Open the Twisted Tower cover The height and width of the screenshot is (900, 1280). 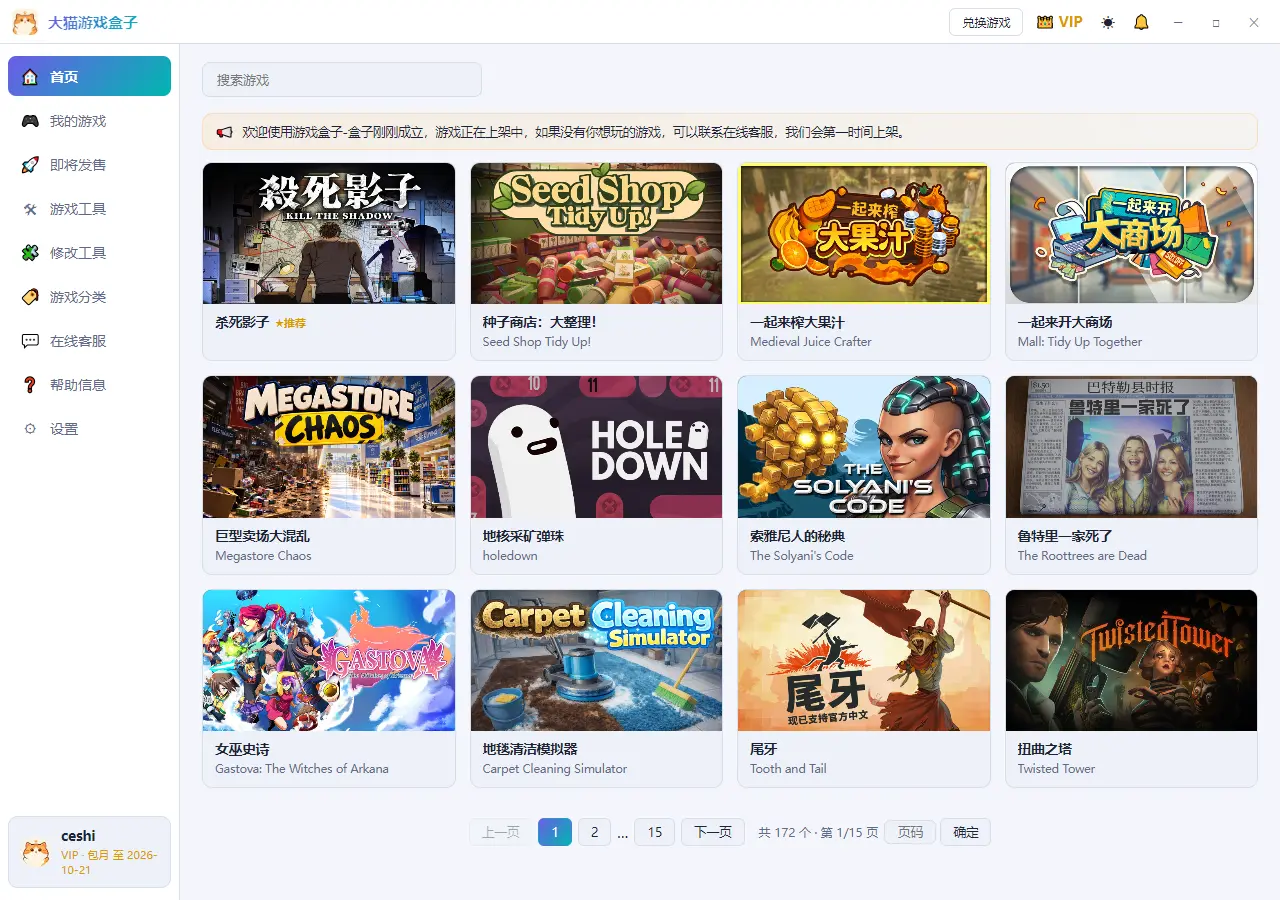1131,660
